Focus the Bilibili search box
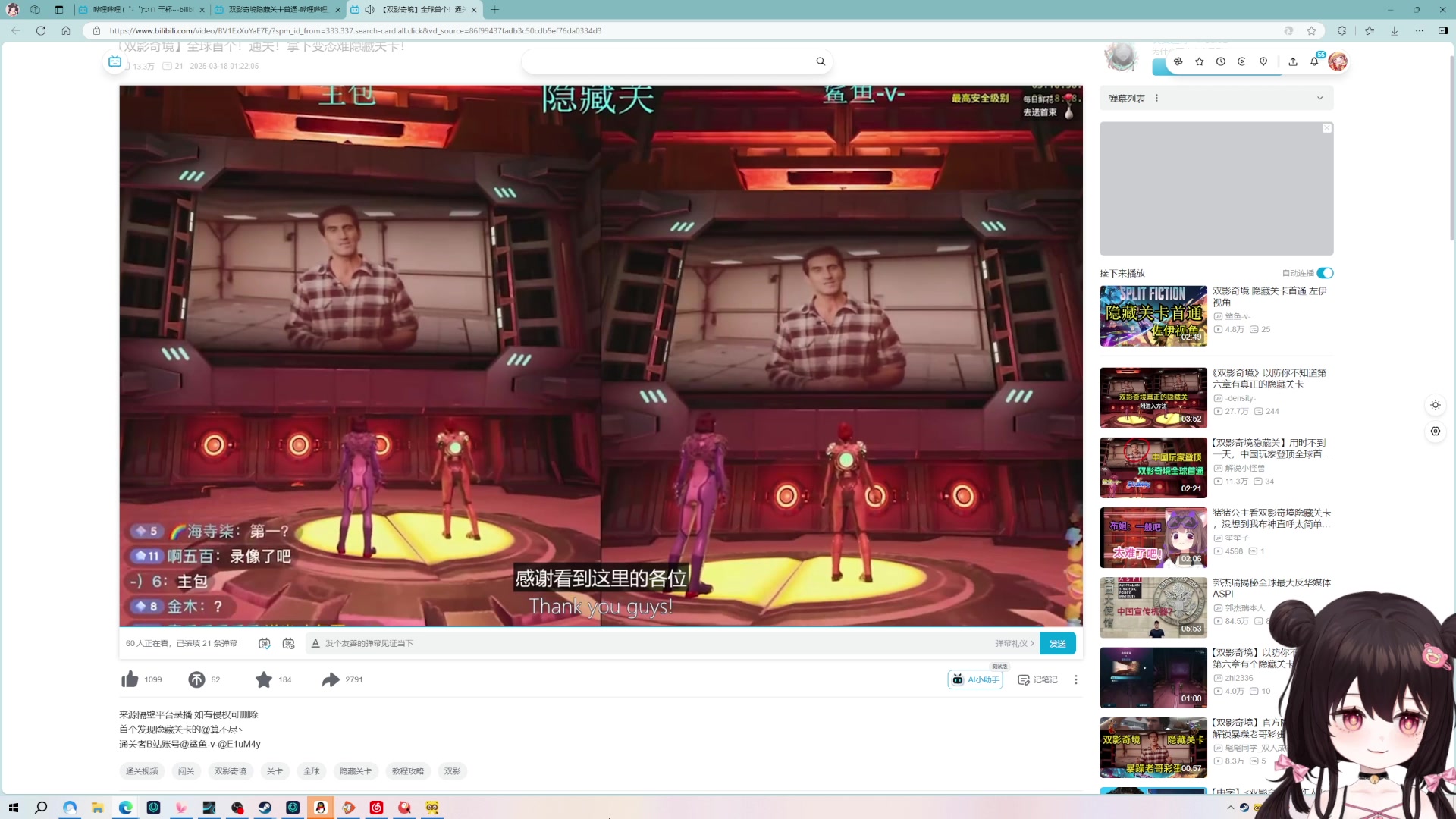 coord(667,61)
